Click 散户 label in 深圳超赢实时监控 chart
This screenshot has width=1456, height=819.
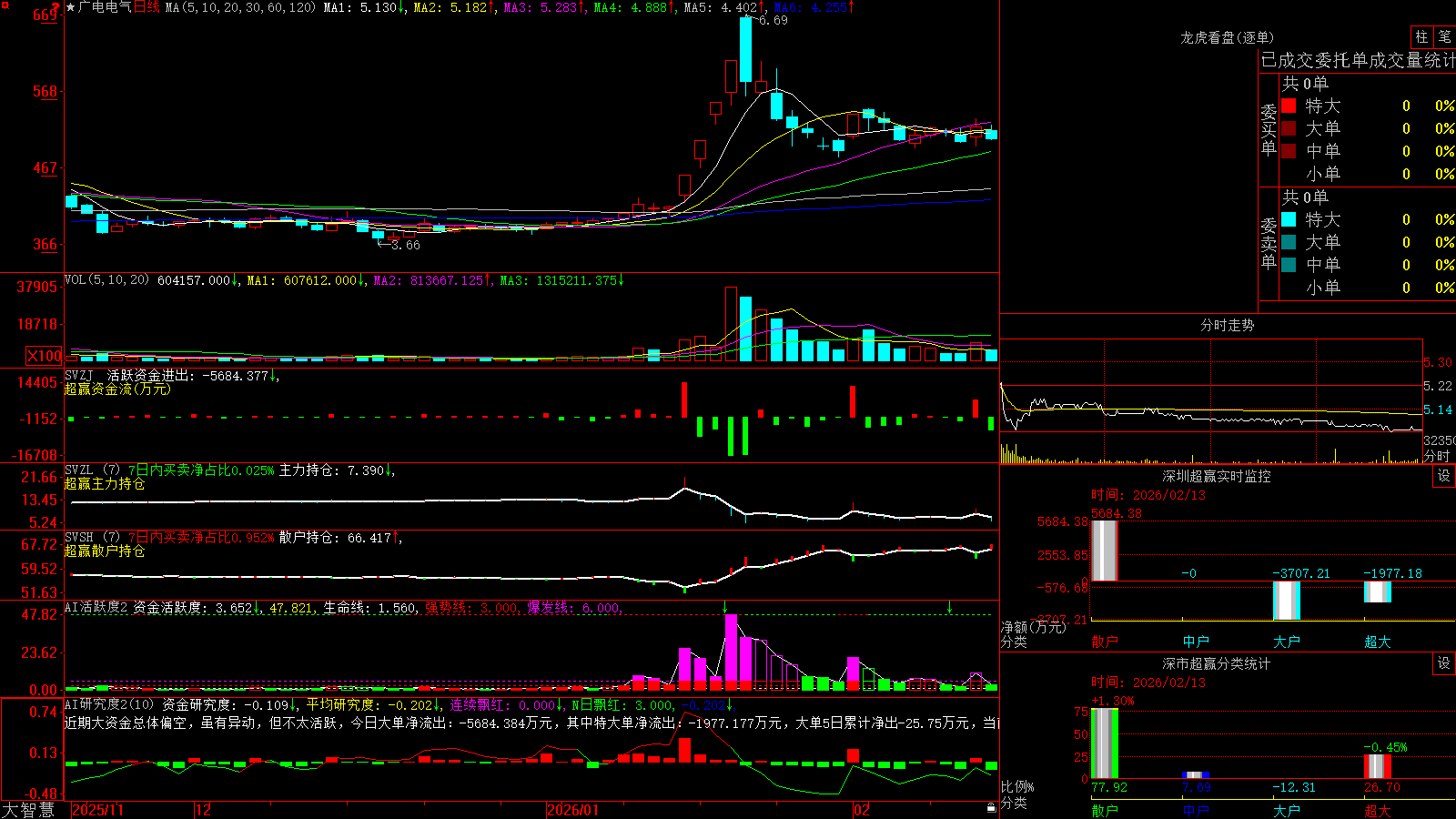click(x=1105, y=642)
